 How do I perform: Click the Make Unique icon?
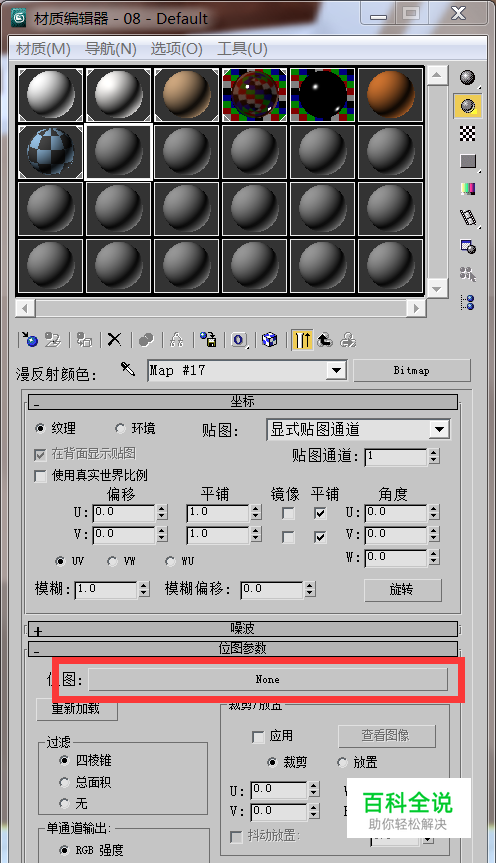[x=177, y=340]
